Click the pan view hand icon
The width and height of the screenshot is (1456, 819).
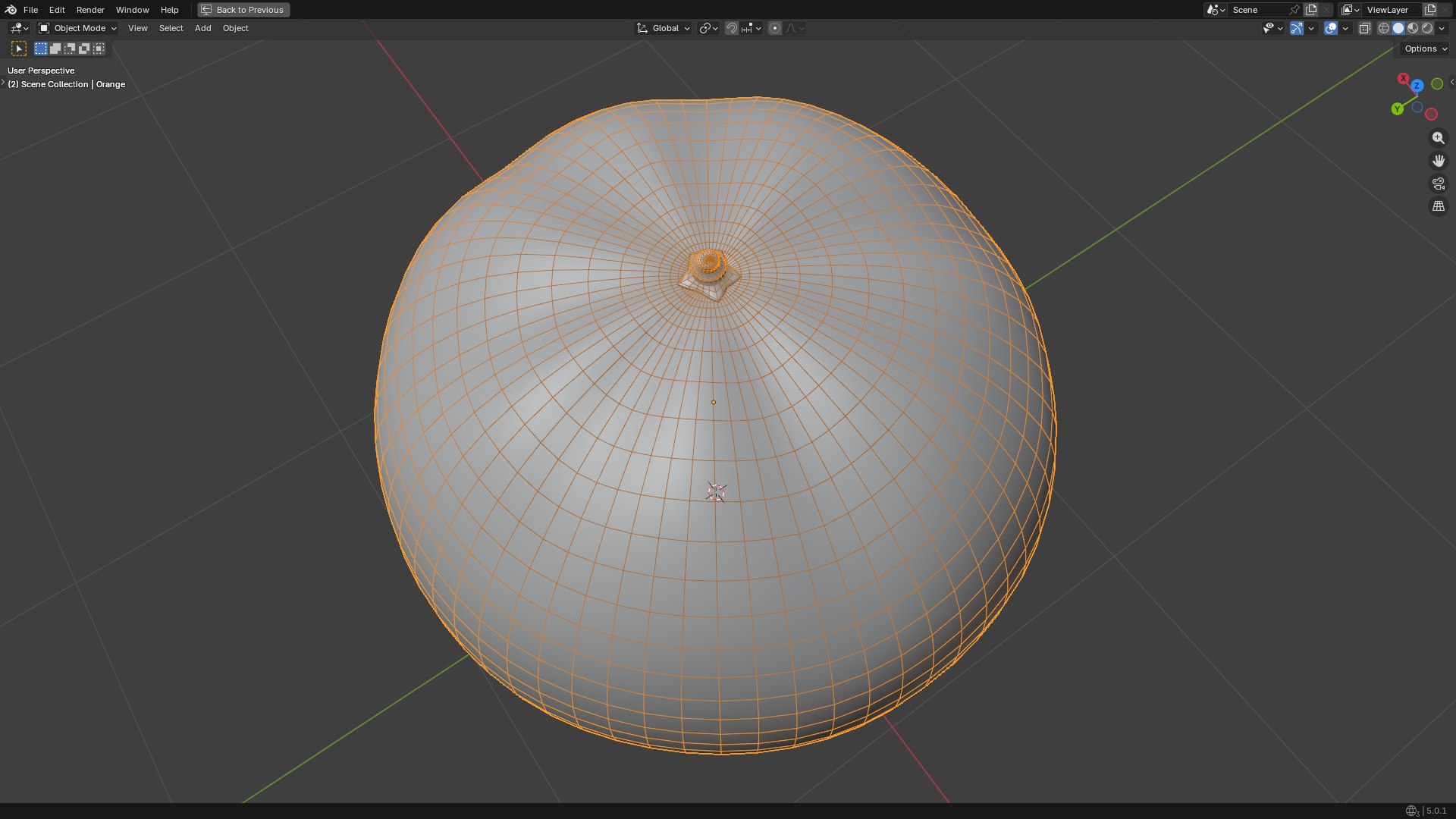pyautogui.click(x=1438, y=161)
